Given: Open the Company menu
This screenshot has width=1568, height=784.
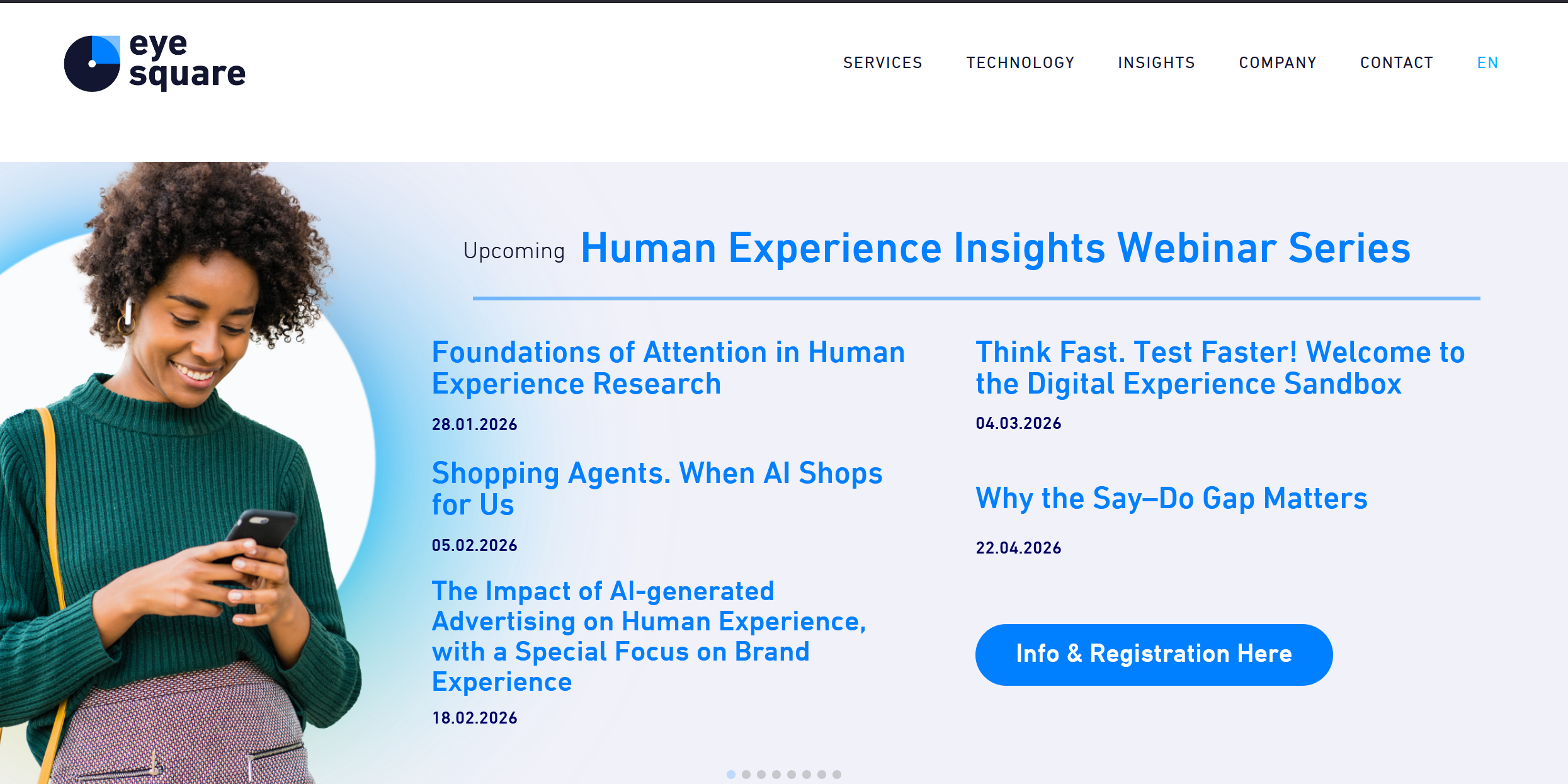Looking at the screenshot, I should [x=1277, y=63].
